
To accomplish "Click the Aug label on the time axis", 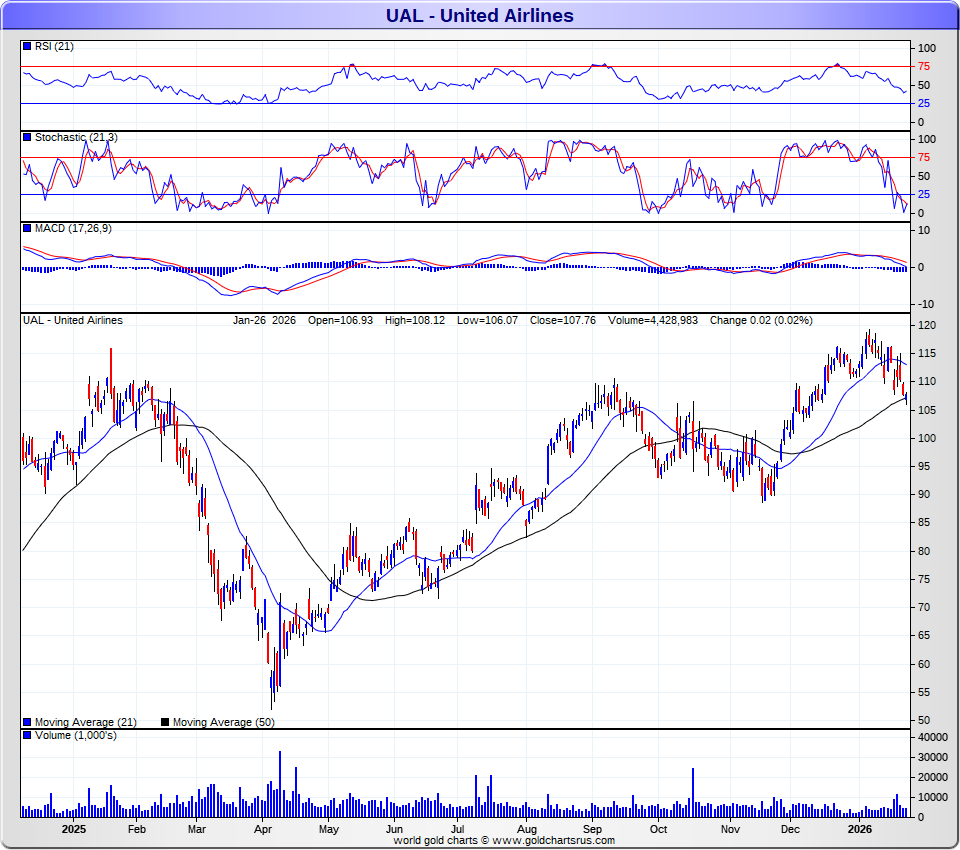I will pyautogui.click(x=527, y=829).
